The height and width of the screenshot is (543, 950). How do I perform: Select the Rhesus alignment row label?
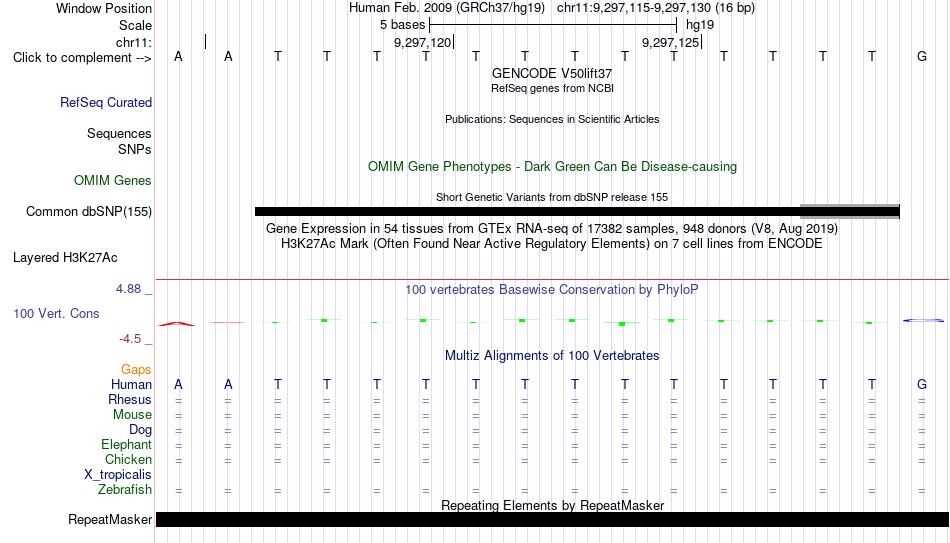[130, 400]
